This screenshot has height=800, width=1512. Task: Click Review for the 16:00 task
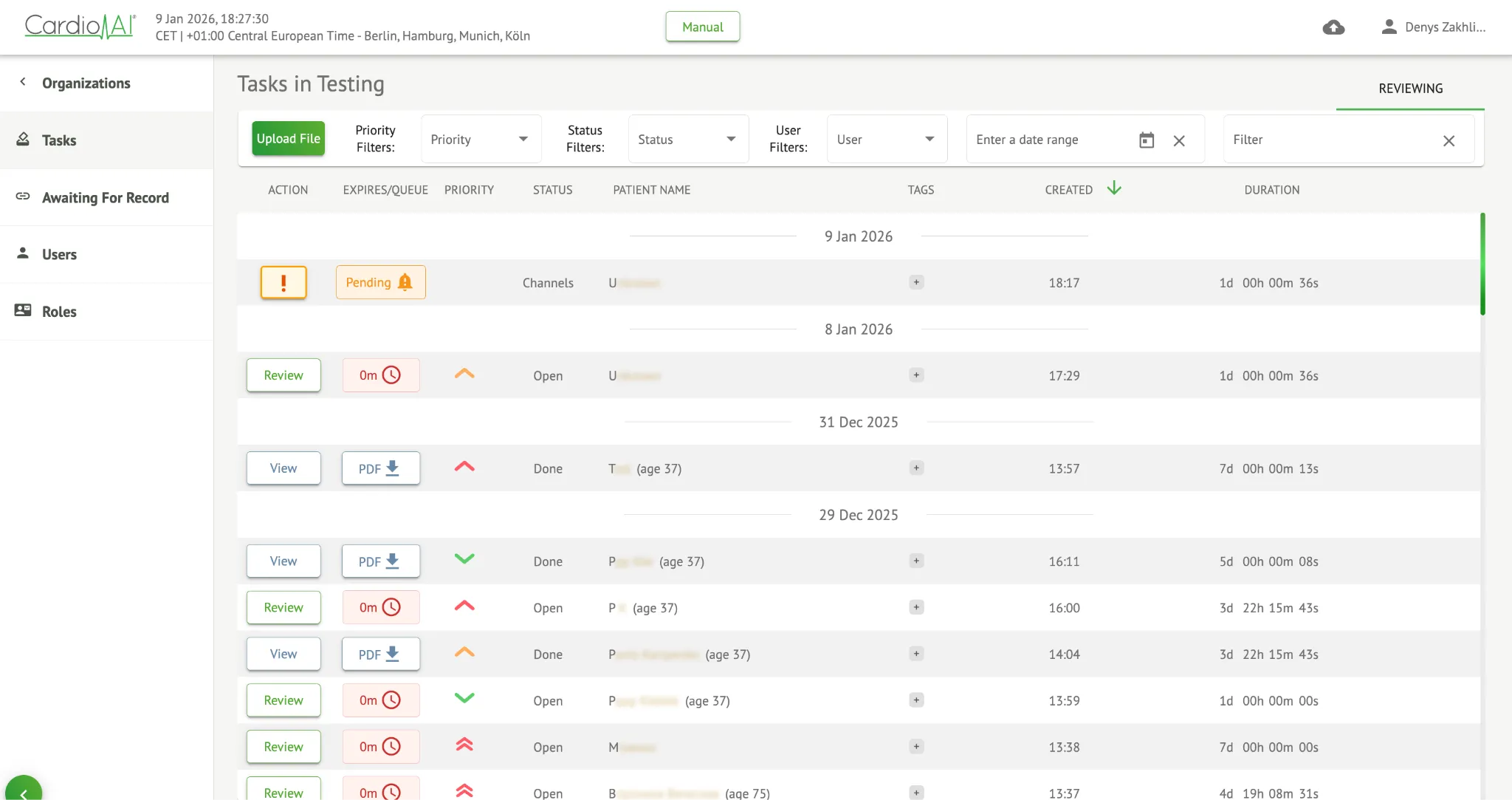coord(283,607)
